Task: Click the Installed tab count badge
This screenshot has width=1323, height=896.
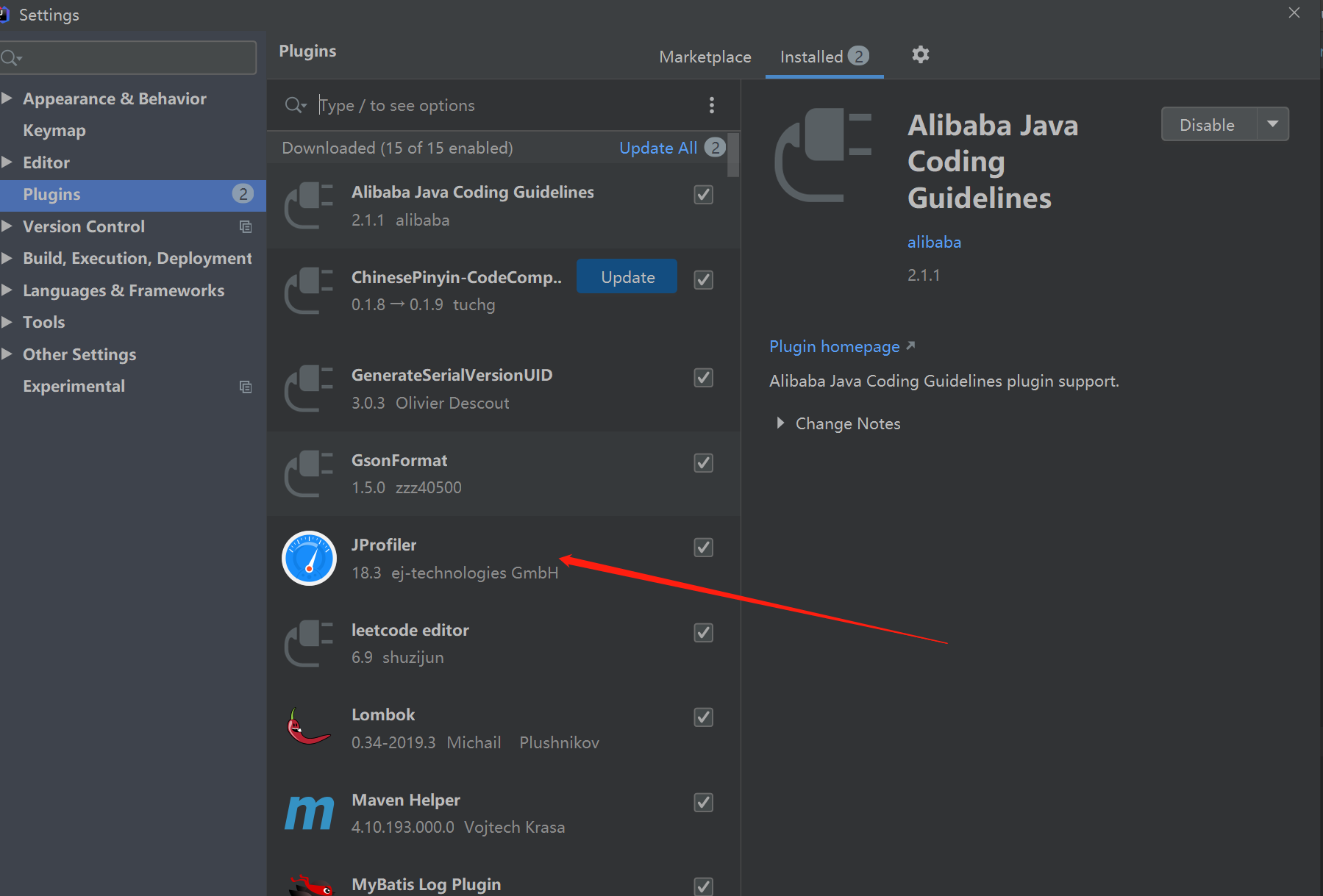Action: point(858,56)
